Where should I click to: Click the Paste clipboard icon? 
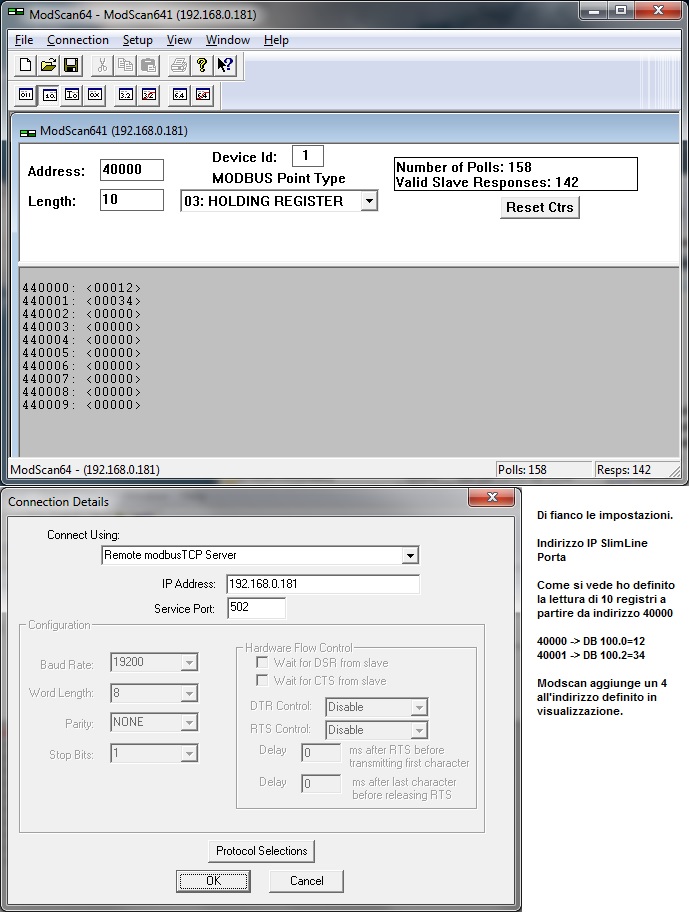click(148, 65)
